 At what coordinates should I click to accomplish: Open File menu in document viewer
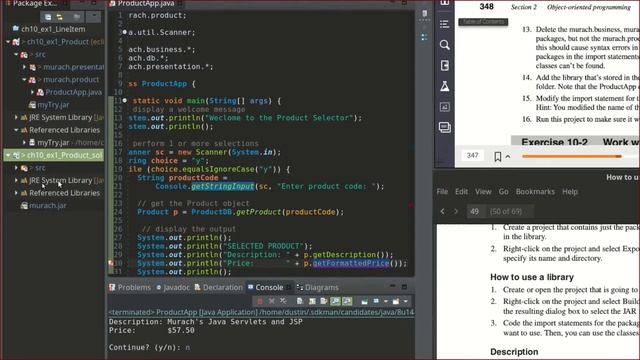442,191
